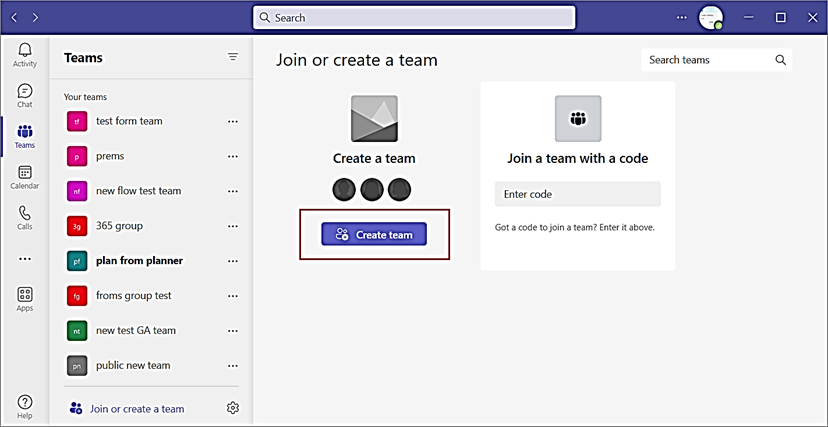The width and height of the screenshot is (828, 427).
Task: Open manage teams gear icon
Action: click(233, 408)
